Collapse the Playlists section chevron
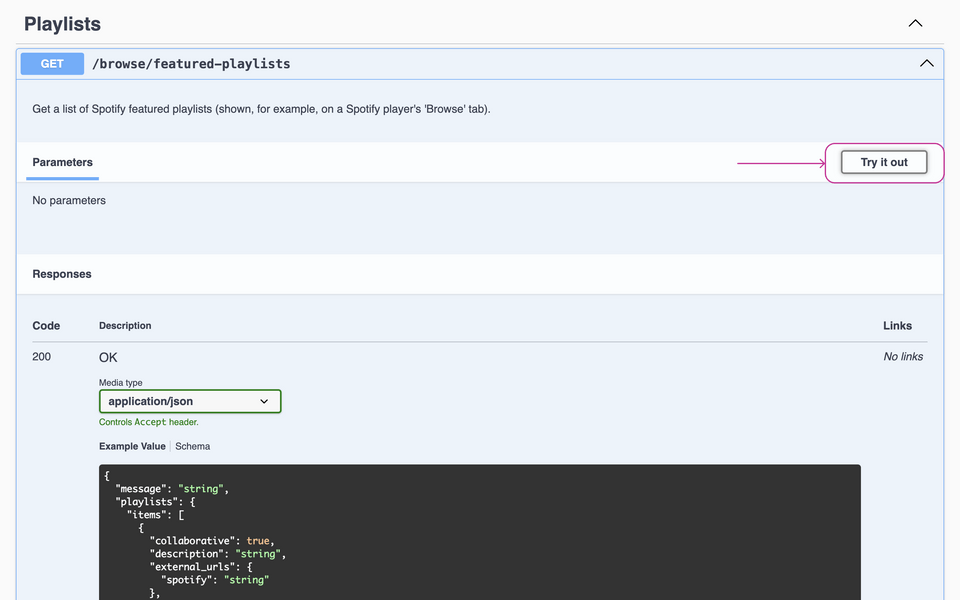 915,23
